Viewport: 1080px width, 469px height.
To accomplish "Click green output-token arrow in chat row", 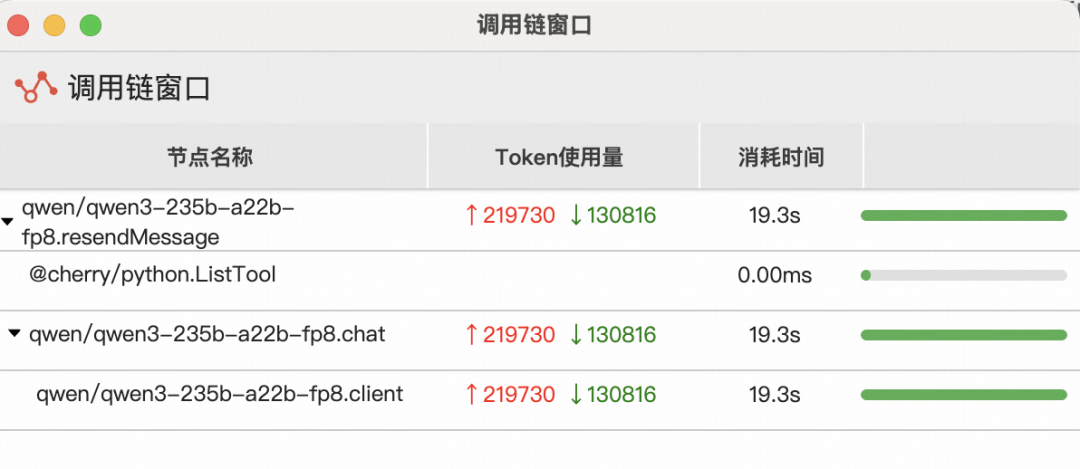I will click(576, 335).
